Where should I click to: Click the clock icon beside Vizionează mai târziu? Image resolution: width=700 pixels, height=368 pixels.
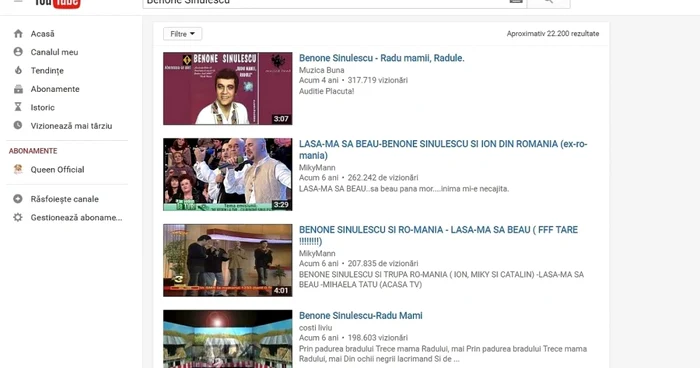click(18, 125)
